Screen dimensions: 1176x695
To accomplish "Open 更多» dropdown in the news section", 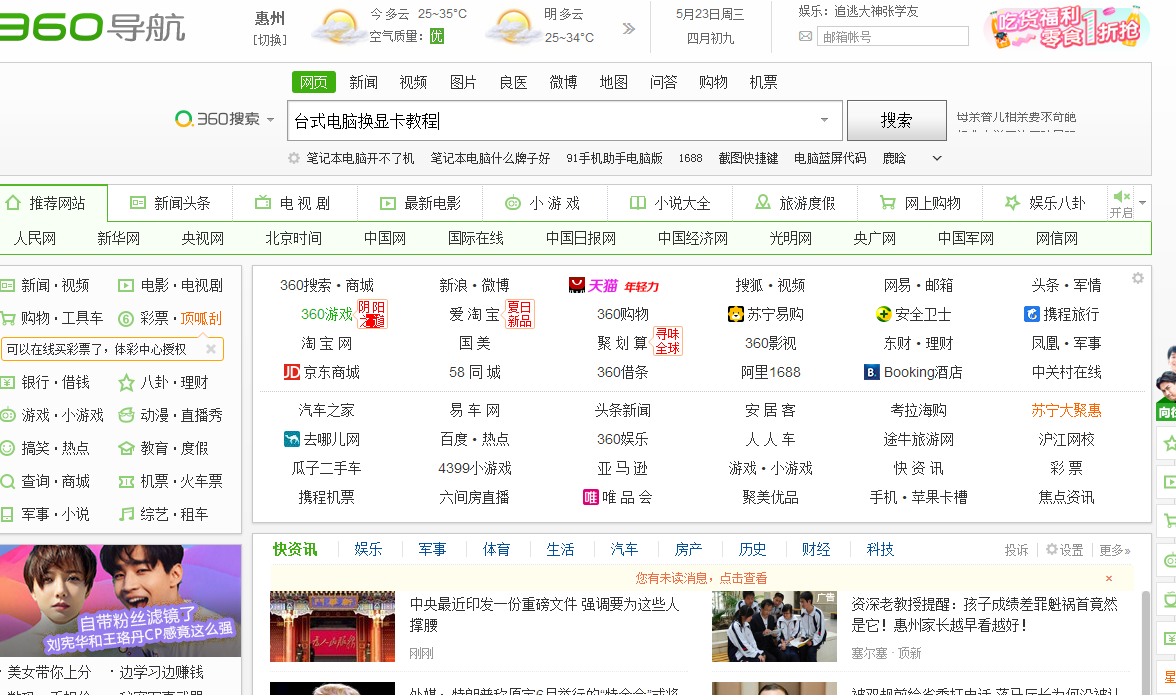I will tap(1108, 549).
